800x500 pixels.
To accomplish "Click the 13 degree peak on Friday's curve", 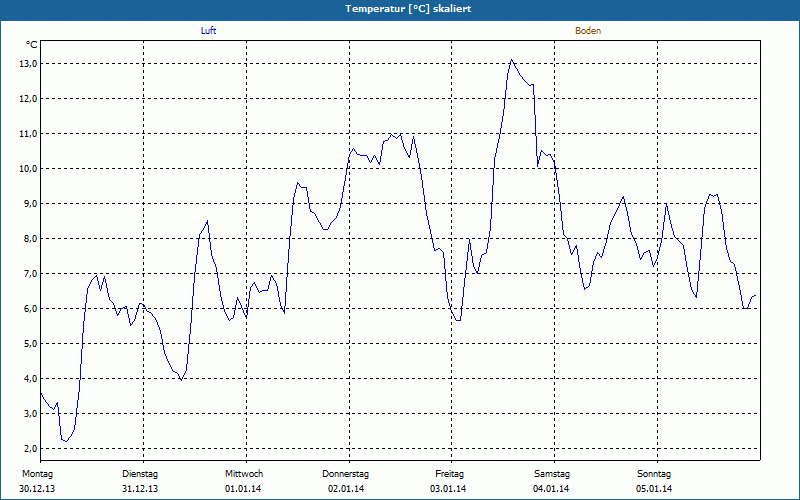I will (512, 60).
